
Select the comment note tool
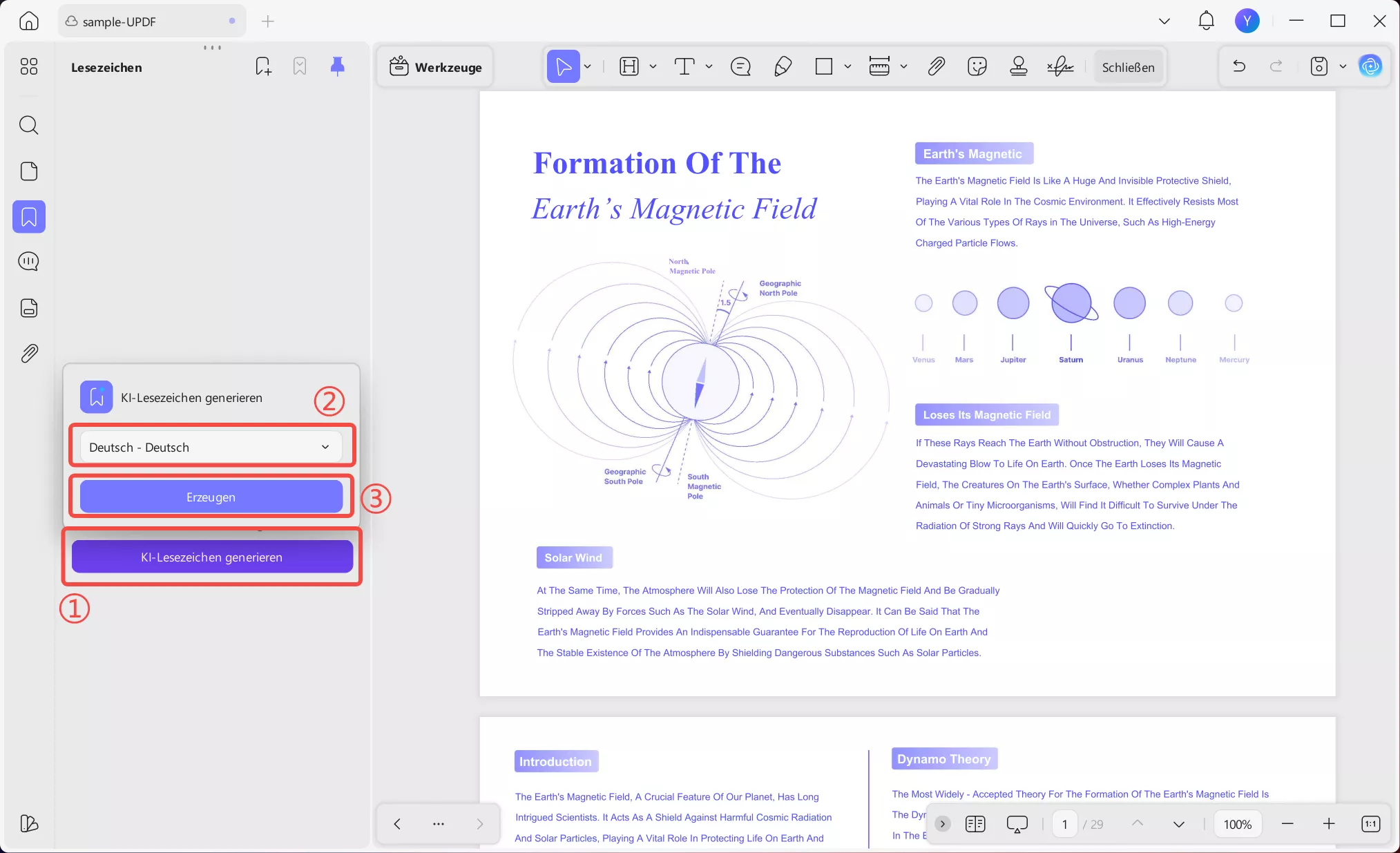740,66
